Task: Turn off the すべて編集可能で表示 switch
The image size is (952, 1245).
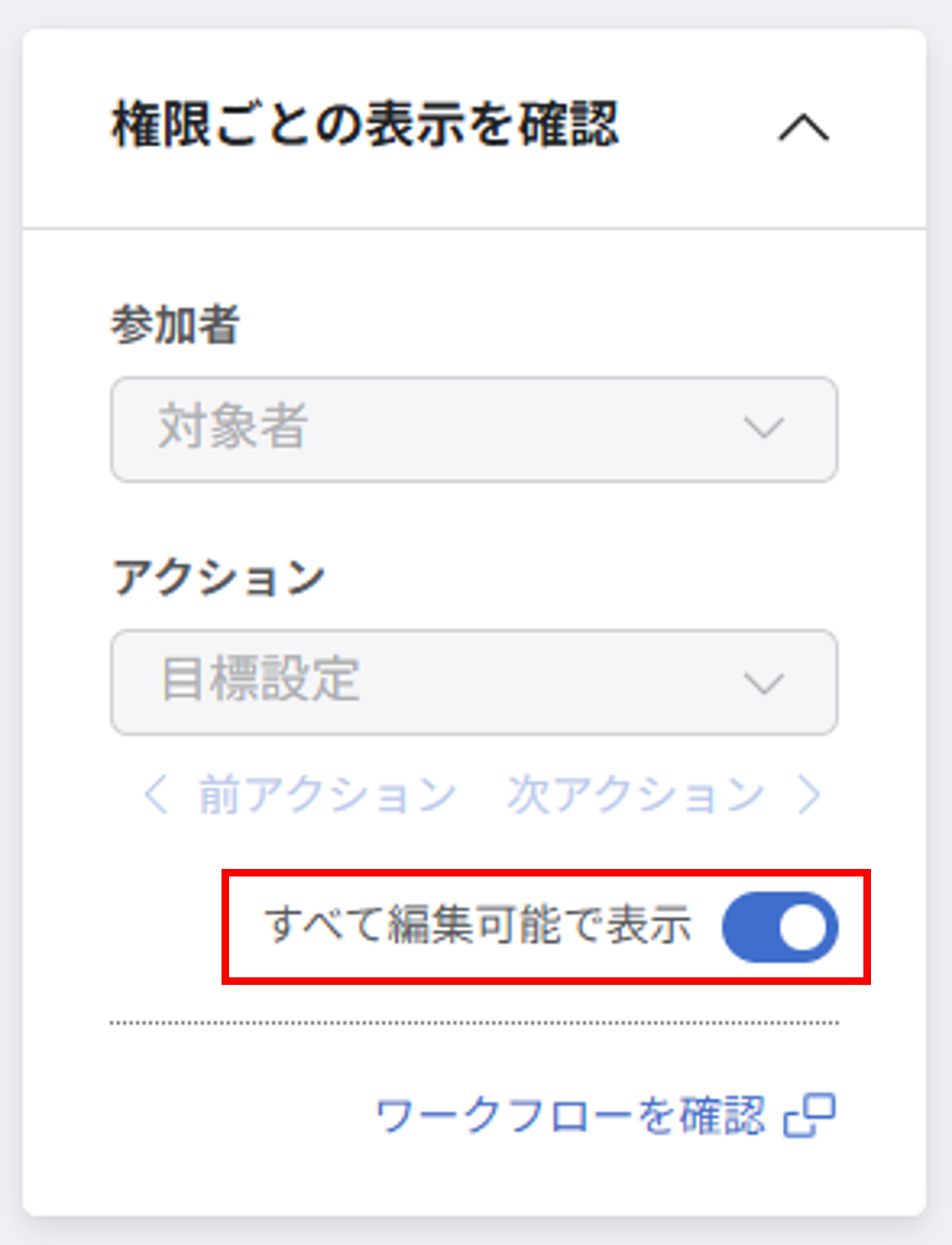Action: [x=780, y=927]
